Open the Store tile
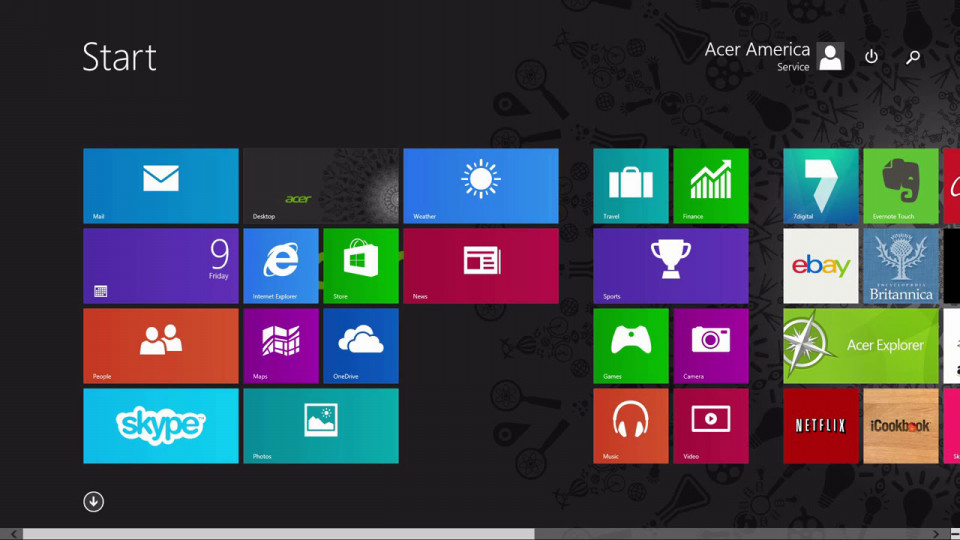960x540 pixels. point(361,266)
